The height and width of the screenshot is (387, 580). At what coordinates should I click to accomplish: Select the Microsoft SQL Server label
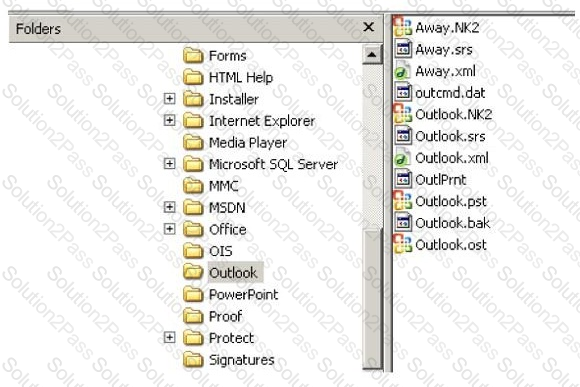point(273,164)
